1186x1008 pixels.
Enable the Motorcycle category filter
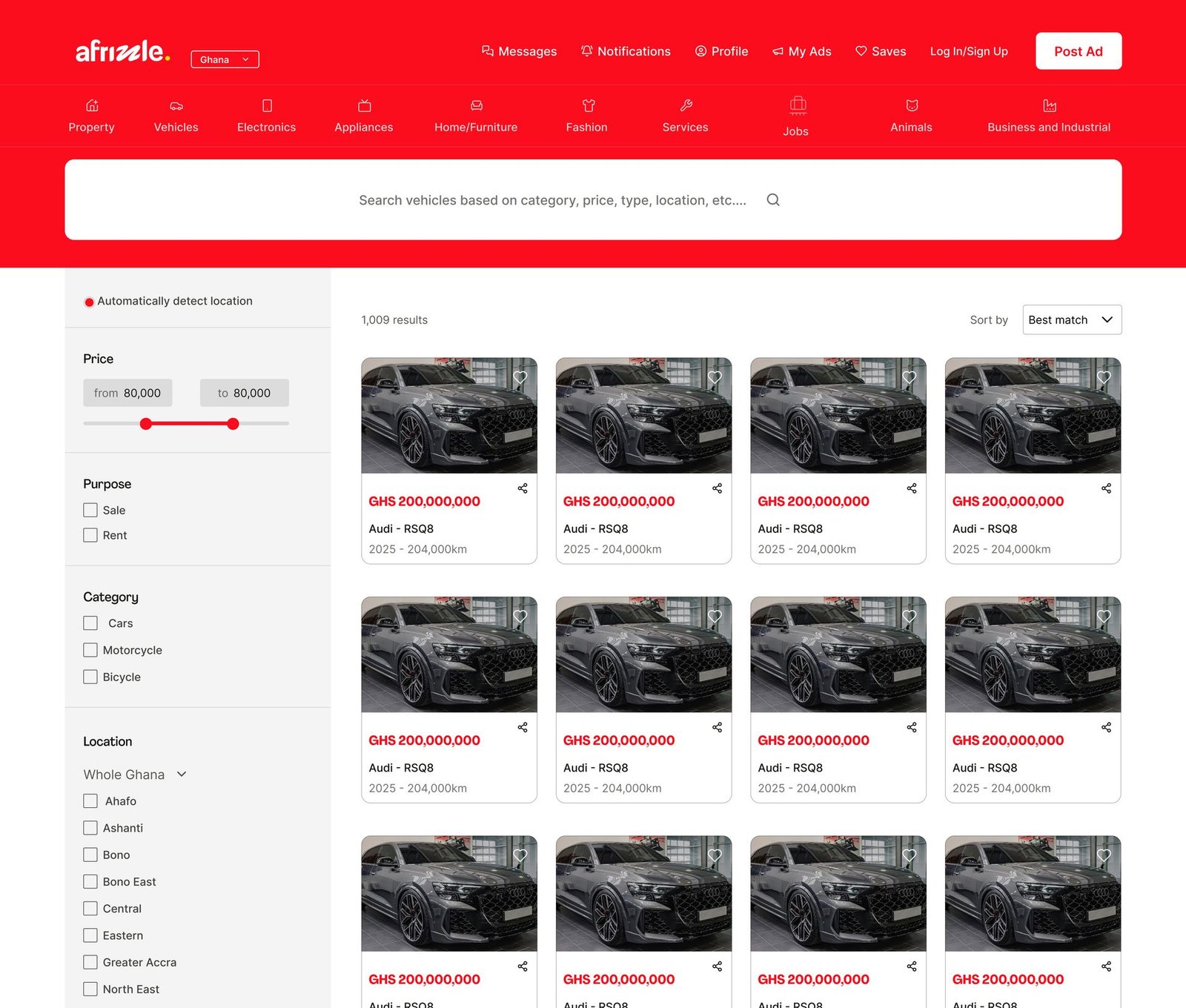[90, 650]
